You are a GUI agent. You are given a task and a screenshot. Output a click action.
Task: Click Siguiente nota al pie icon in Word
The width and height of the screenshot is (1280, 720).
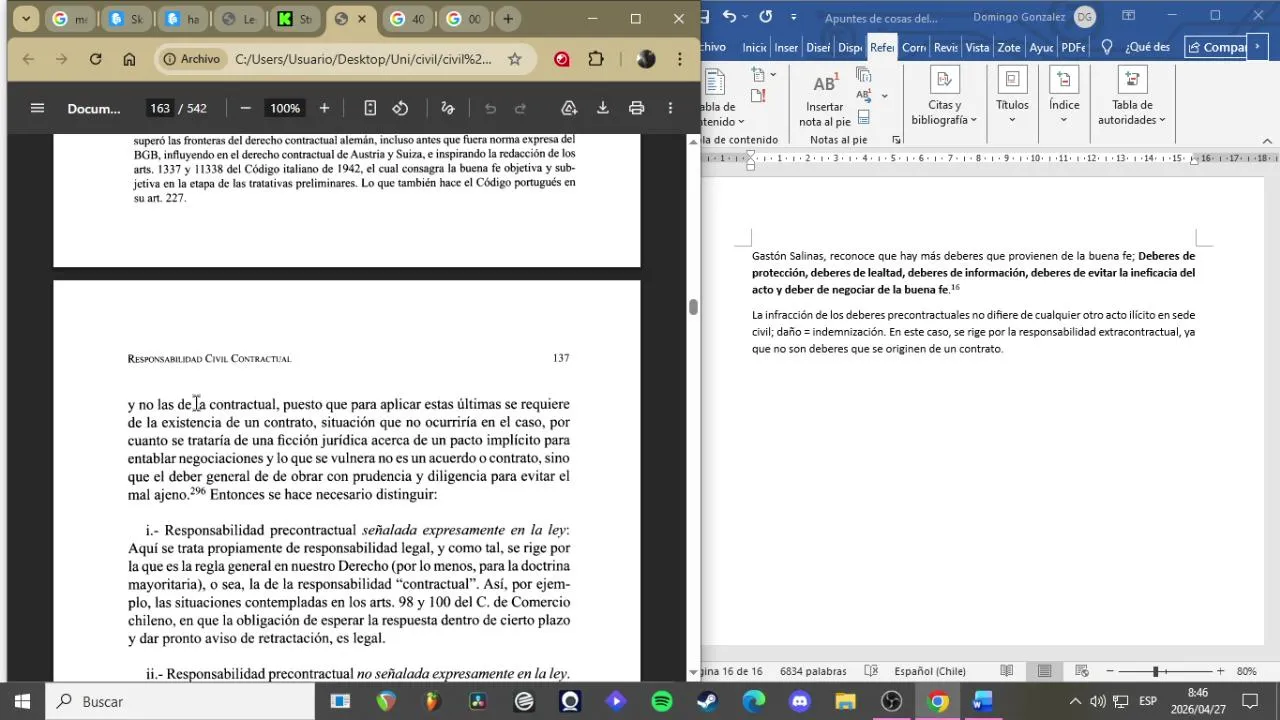click(864, 96)
